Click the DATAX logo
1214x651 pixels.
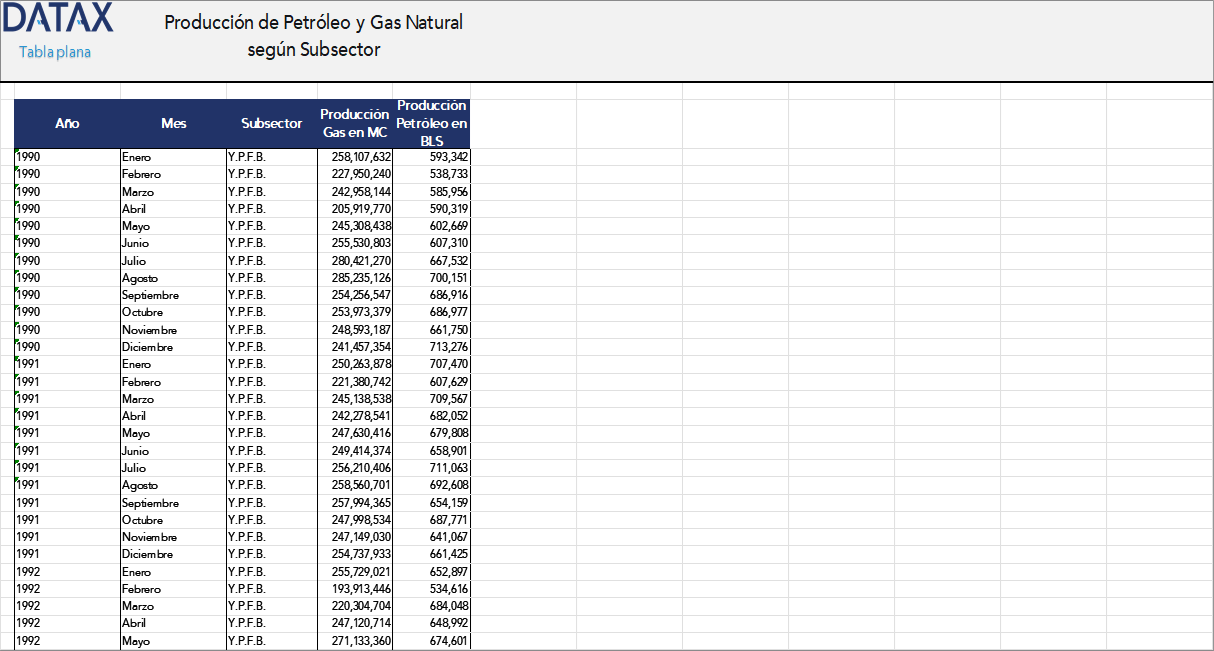(57, 18)
